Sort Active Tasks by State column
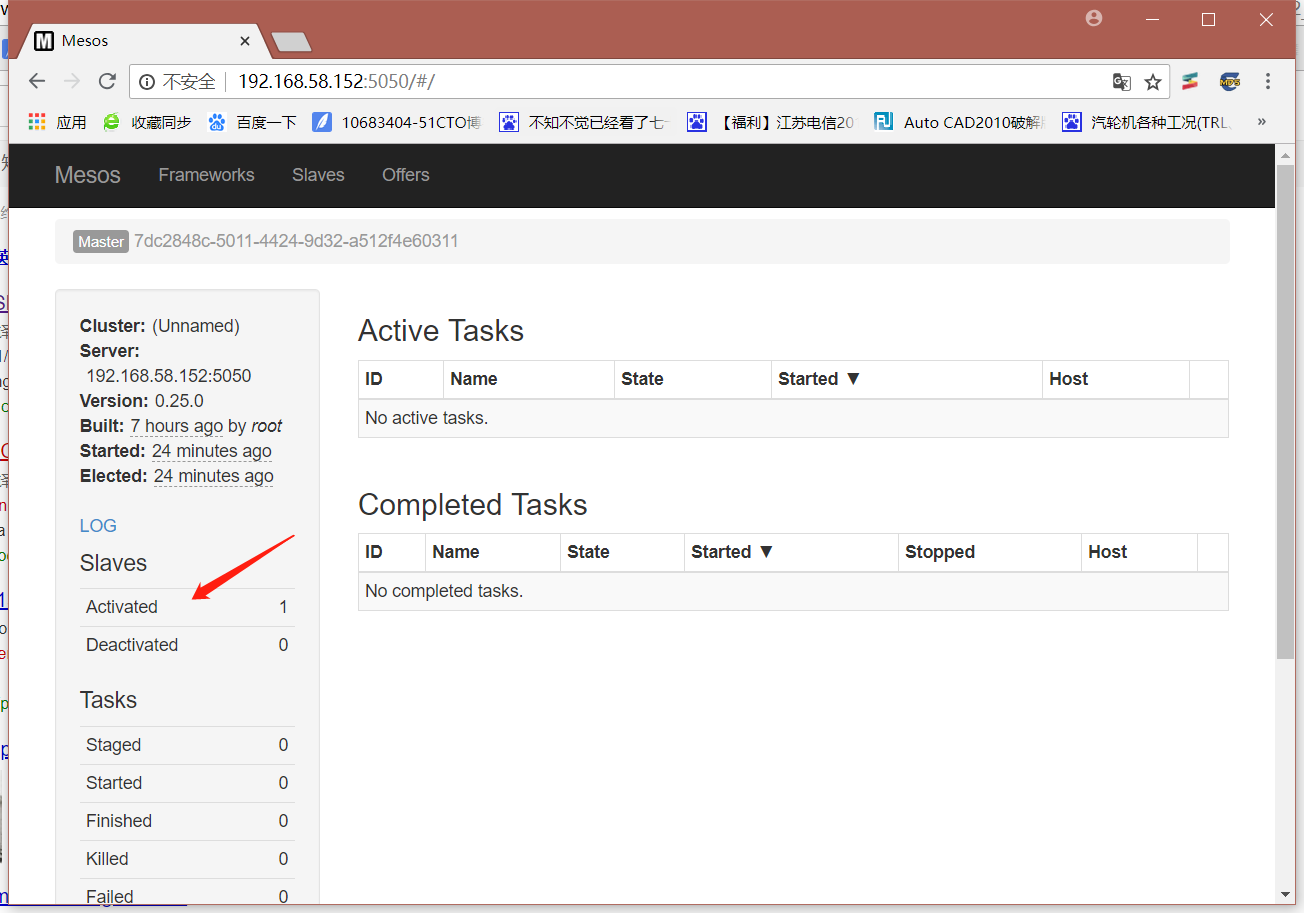 (x=692, y=379)
